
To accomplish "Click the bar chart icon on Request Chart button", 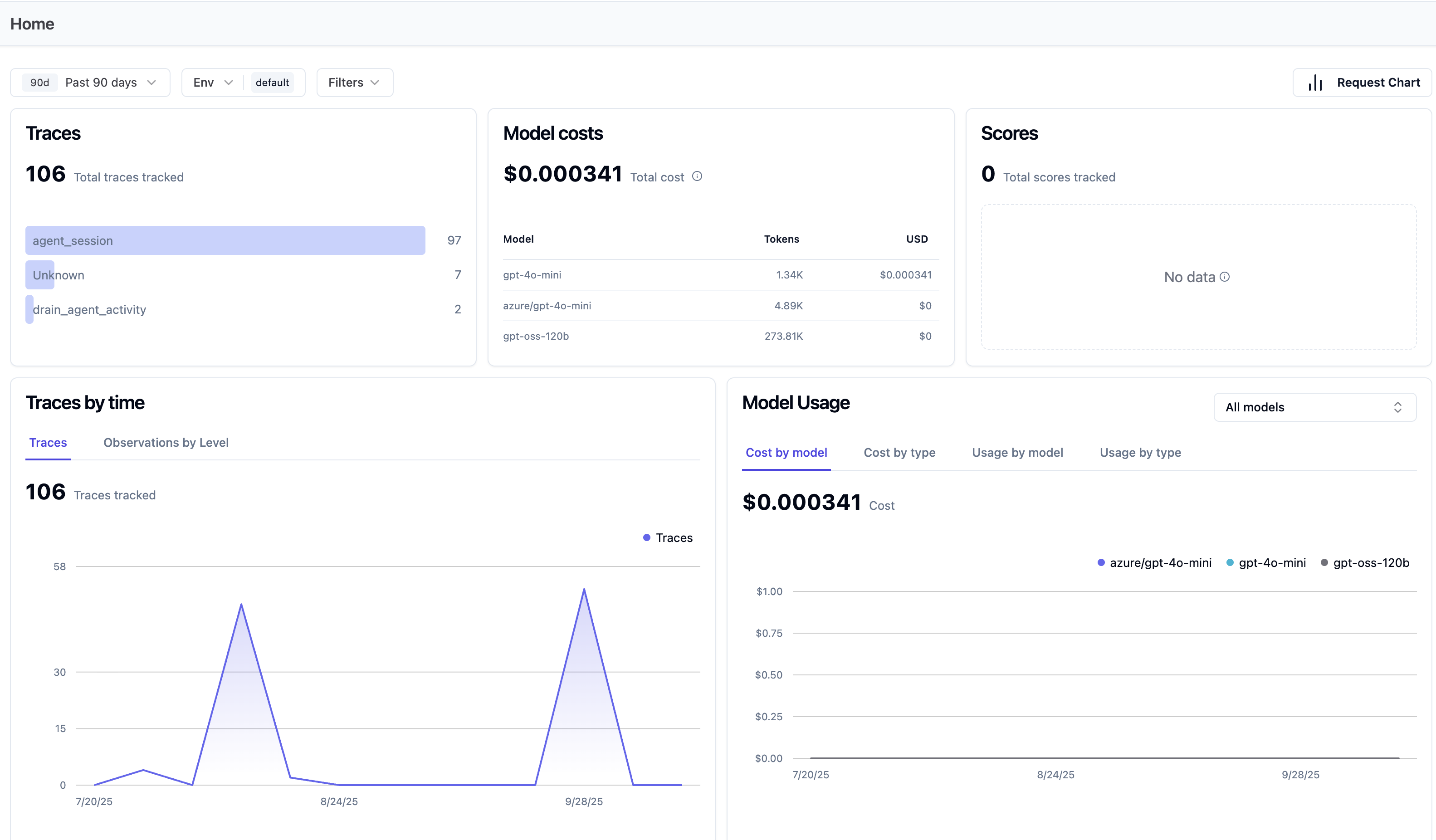I will [1315, 83].
